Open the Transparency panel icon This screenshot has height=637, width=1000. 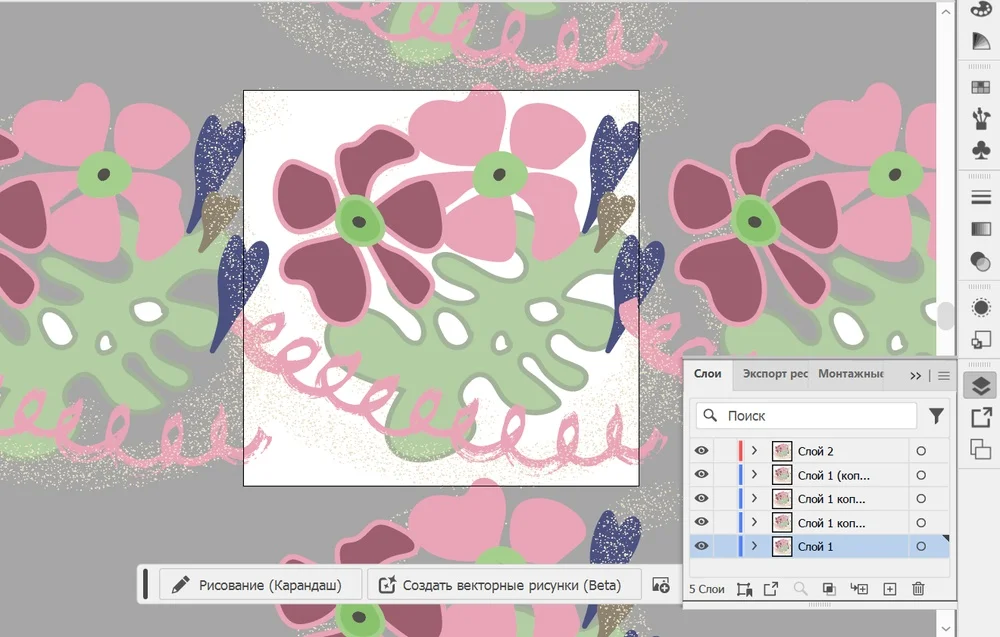coord(980,261)
